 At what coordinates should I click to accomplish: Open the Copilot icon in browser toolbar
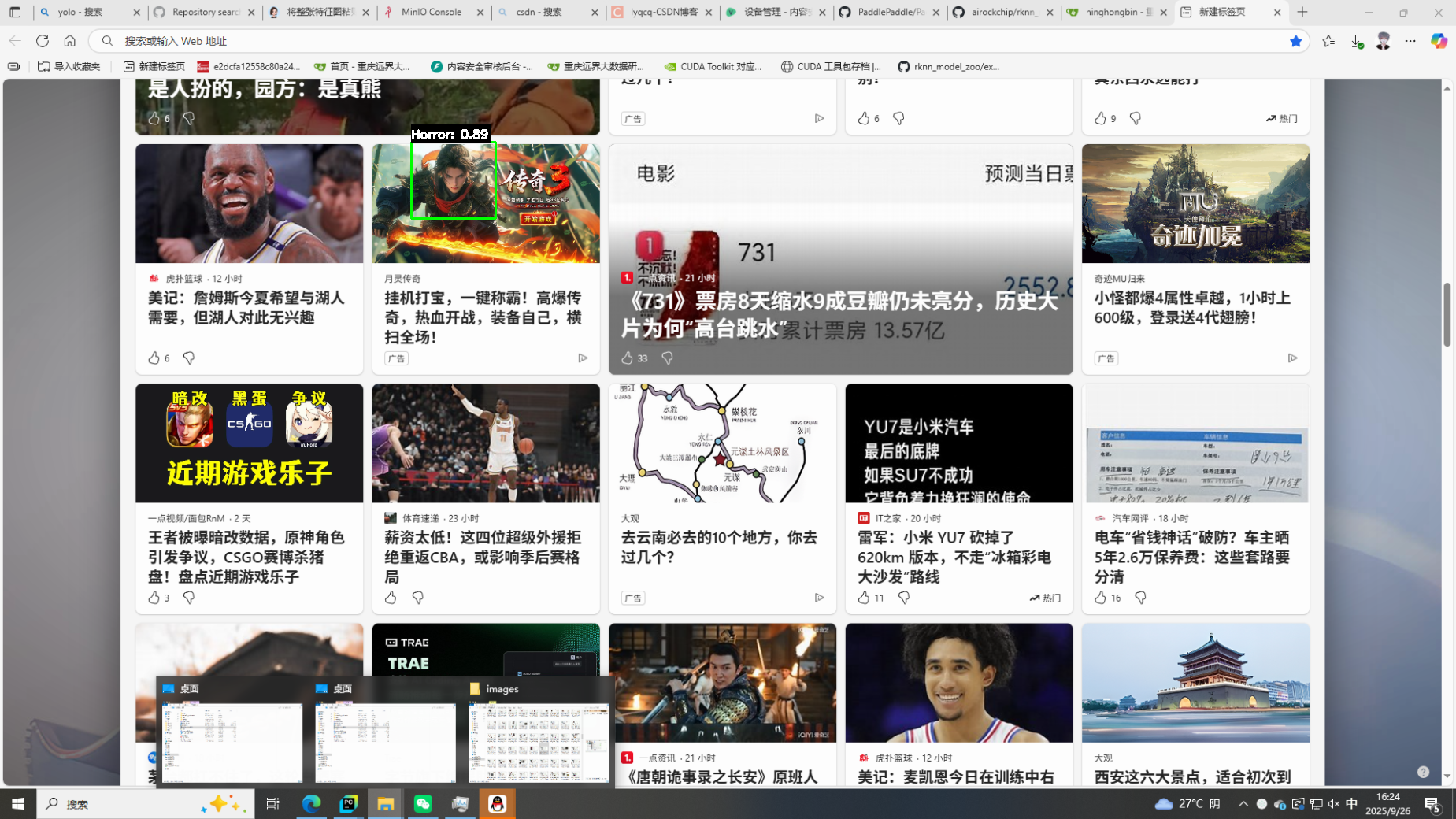[1439, 41]
